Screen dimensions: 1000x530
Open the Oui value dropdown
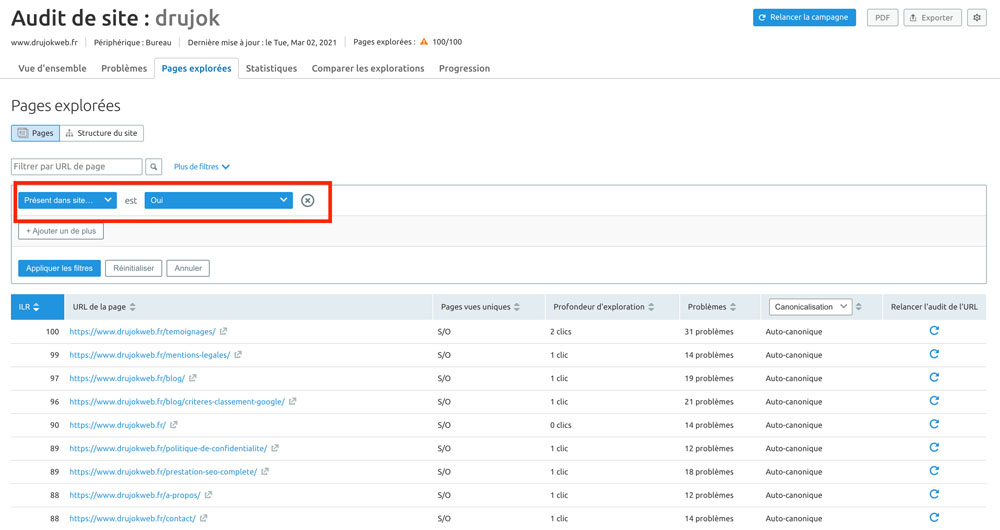pyautogui.click(x=219, y=200)
